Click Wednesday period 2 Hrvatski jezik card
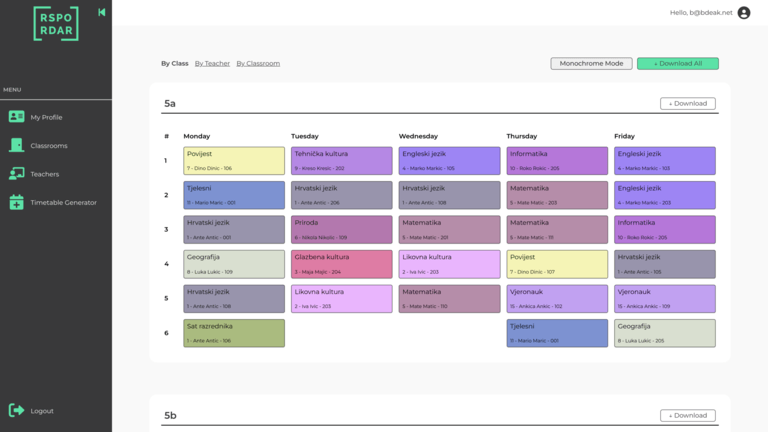768x432 pixels. click(x=449, y=195)
